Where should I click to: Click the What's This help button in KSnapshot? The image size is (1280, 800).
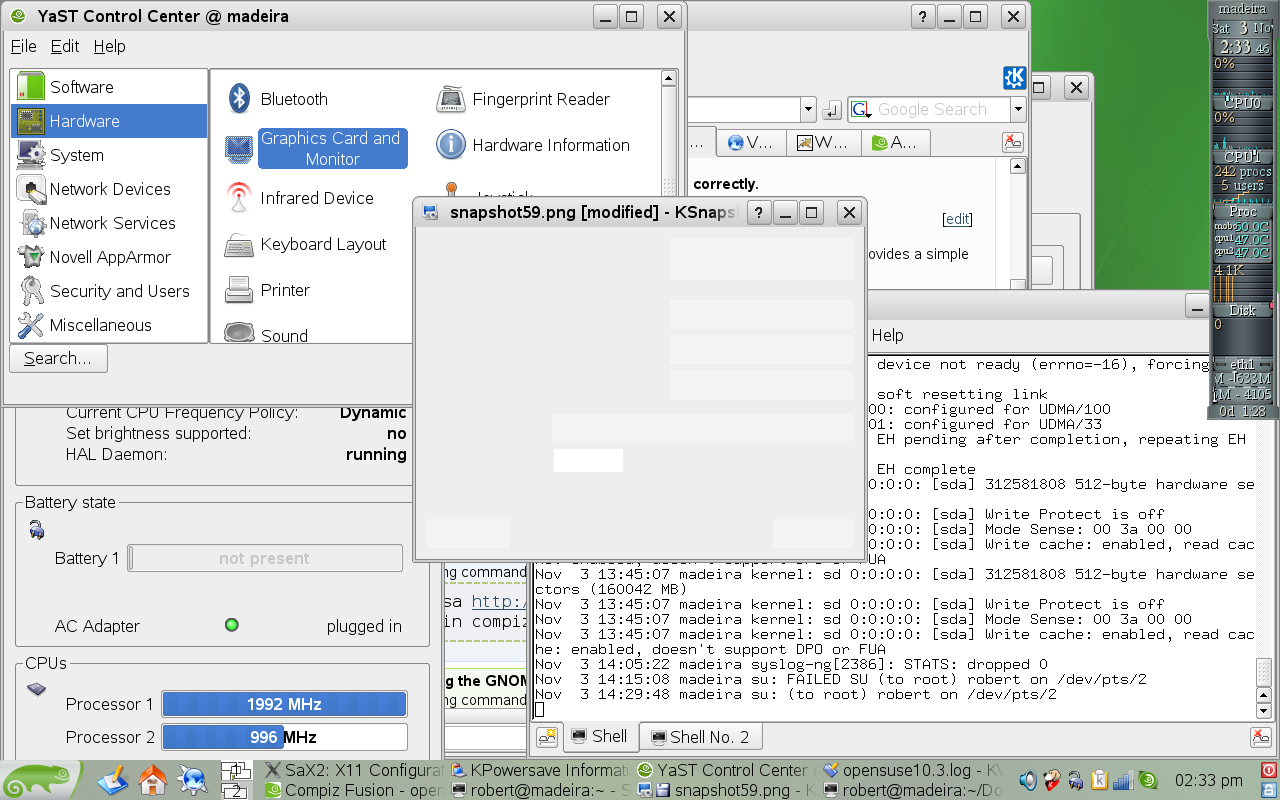tap(759, 212)
